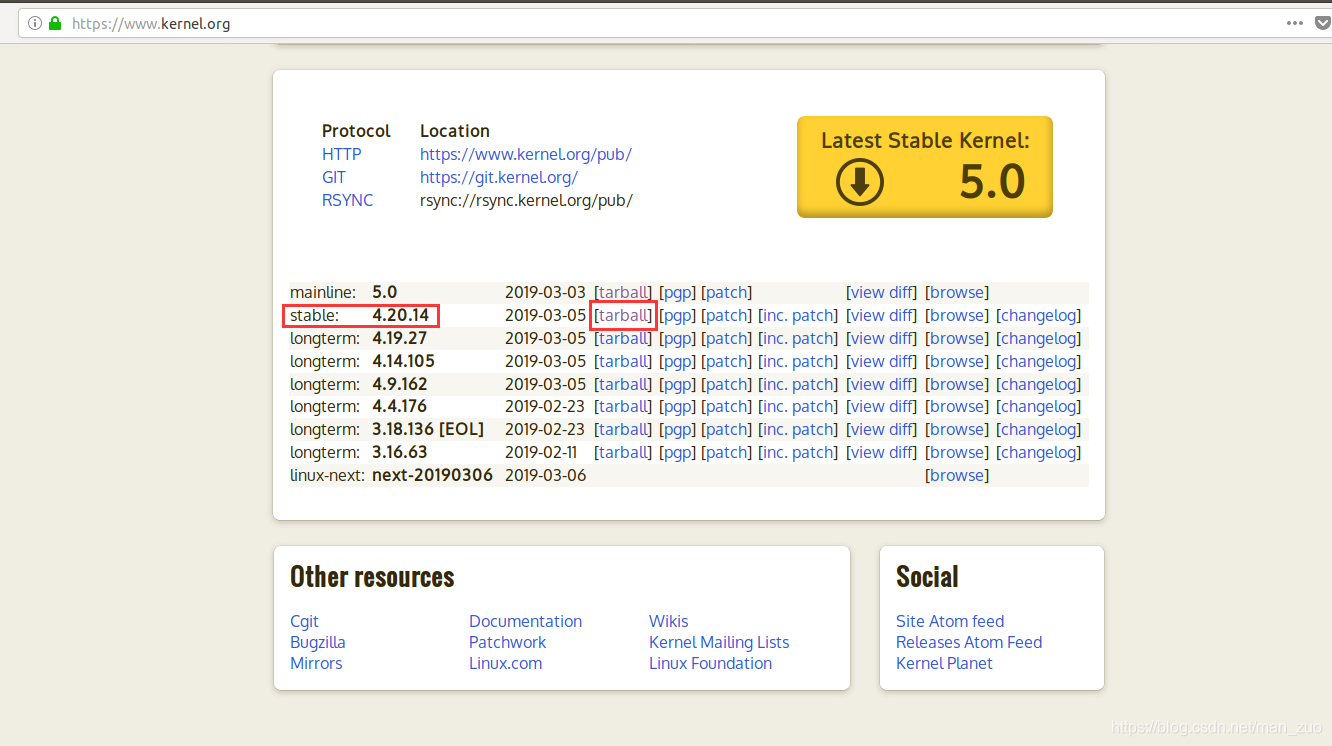
Task: Open https://www.kernel.org/pub/ location link
Action: pos(526,154)
